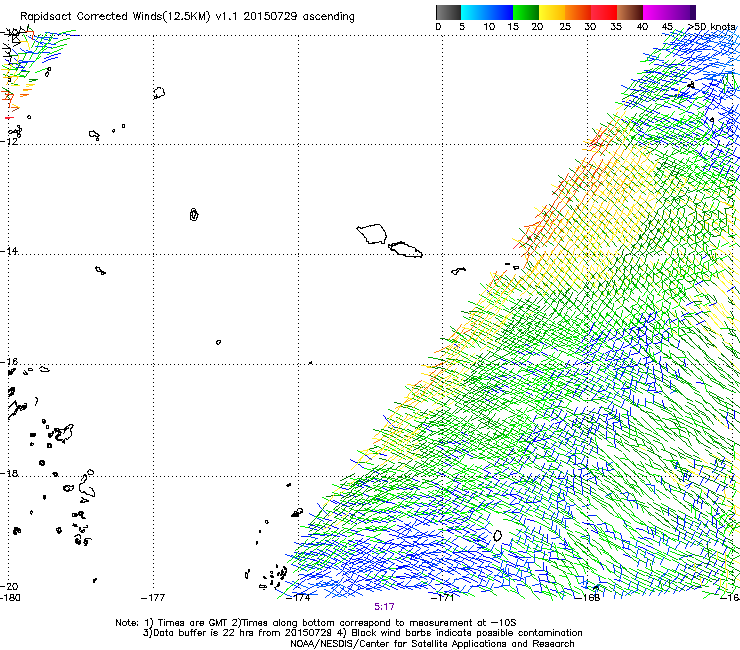Click the '-12' latitude axis label
Screen dimensions: 740x650
click(x=9, y=141)
